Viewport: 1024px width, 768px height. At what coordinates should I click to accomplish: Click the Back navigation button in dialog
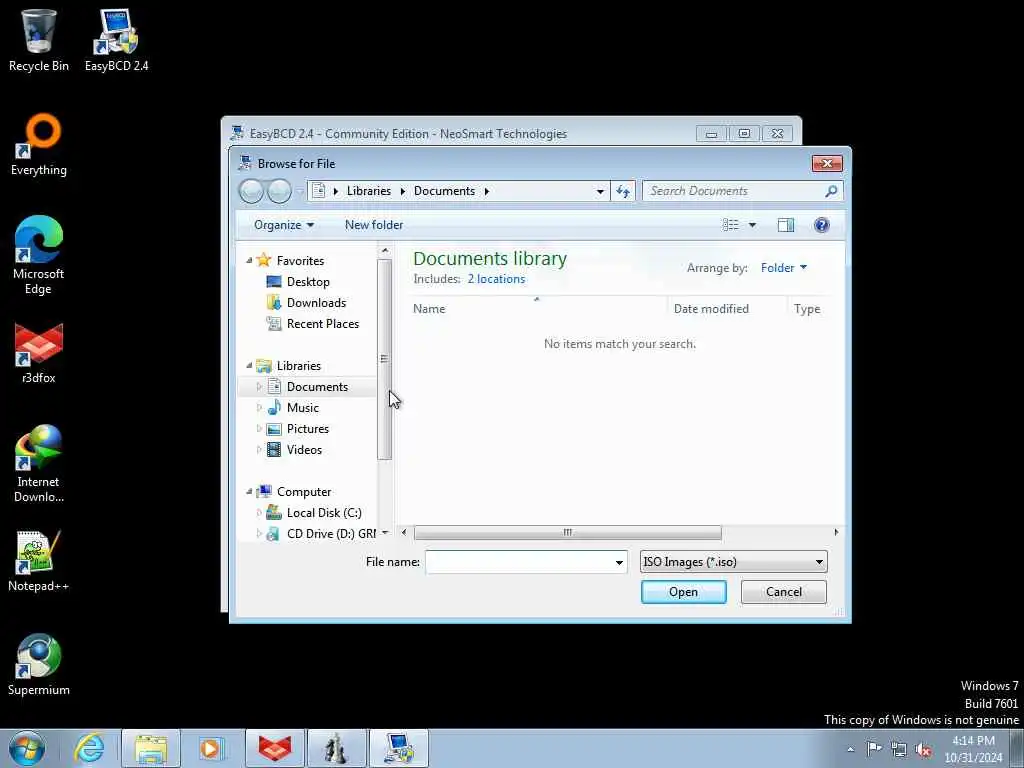pyautogui.click(x=251, y=191)
